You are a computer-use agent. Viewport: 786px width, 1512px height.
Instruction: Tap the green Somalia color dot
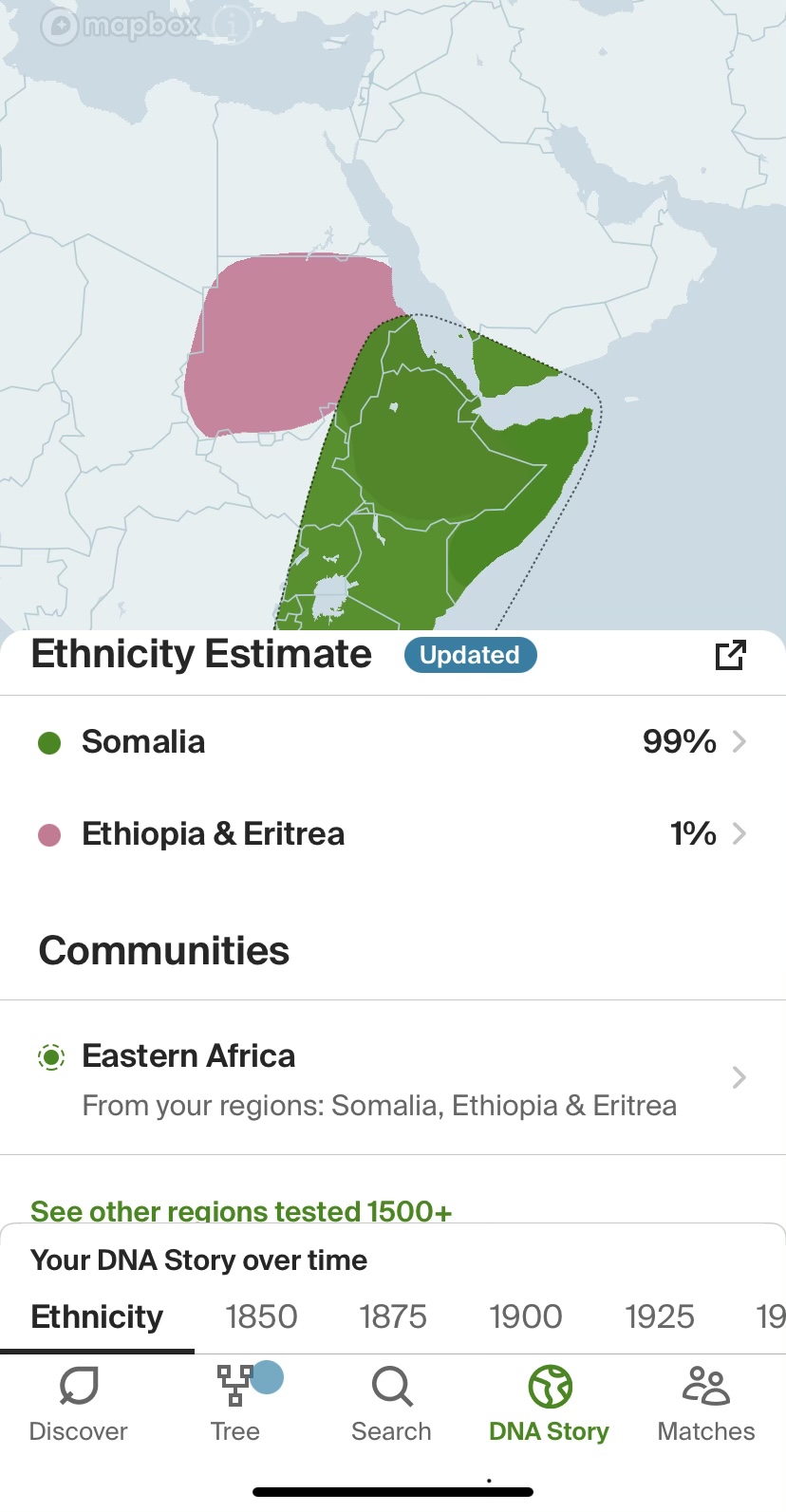[49, 742]
